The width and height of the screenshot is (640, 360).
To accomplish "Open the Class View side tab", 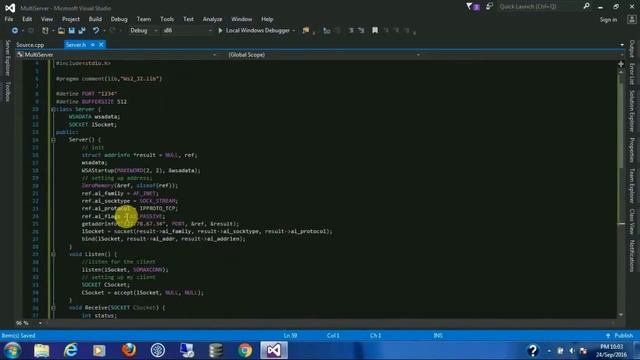I will [632, 221].
